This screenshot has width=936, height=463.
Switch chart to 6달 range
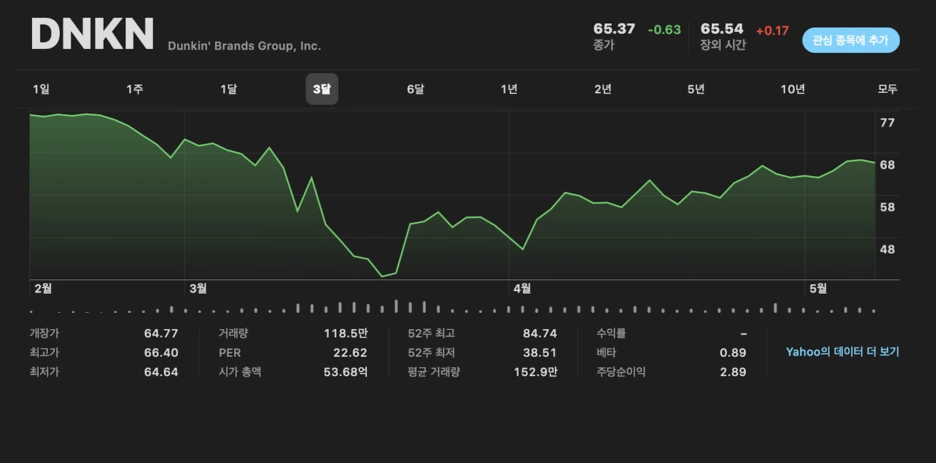[x=415, y=89]
